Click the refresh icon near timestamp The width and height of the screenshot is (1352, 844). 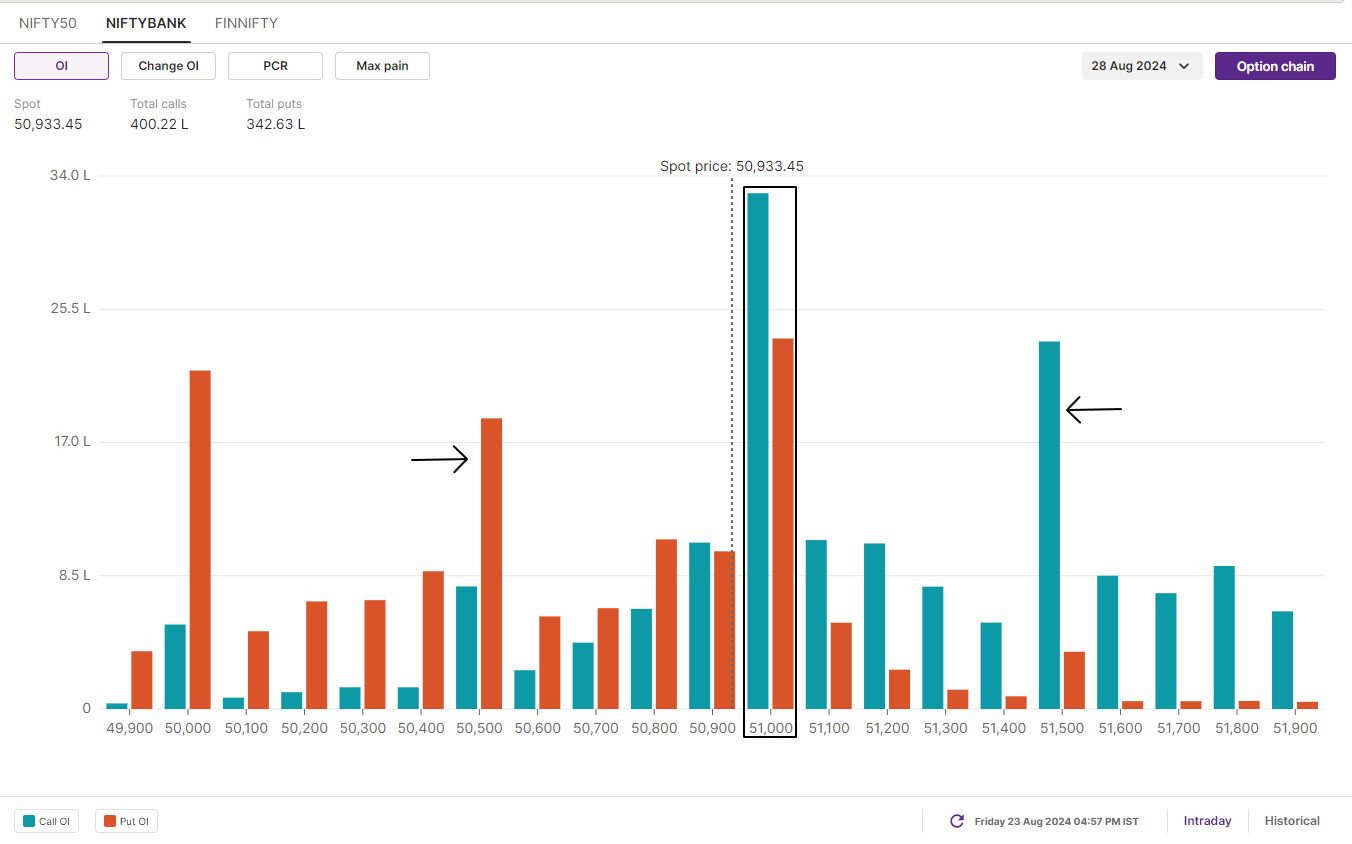(x=957, y=821)
